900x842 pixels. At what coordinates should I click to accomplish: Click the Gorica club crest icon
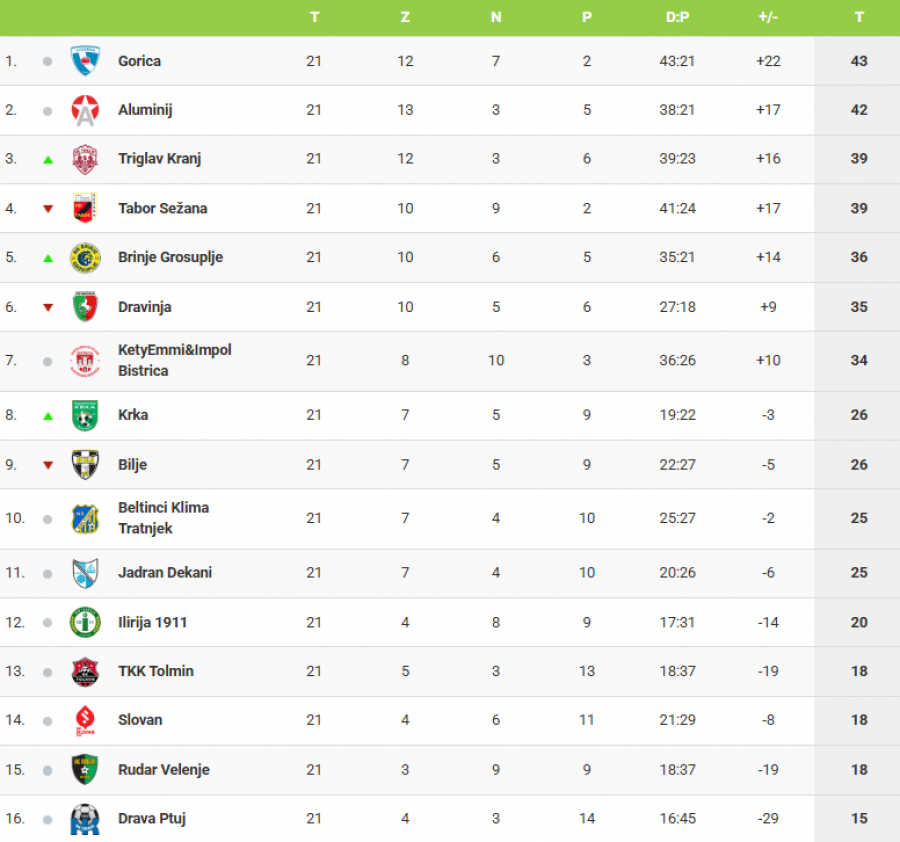85,61
